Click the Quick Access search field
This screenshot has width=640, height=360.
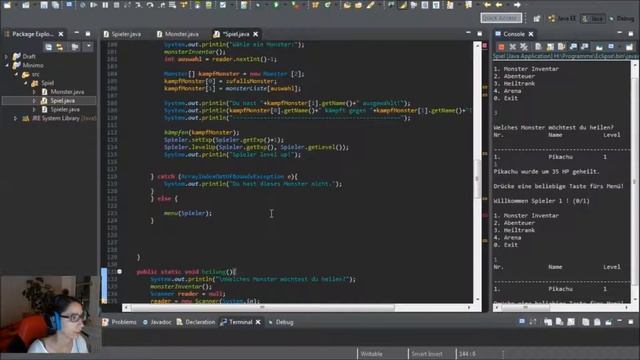(501, 18)
